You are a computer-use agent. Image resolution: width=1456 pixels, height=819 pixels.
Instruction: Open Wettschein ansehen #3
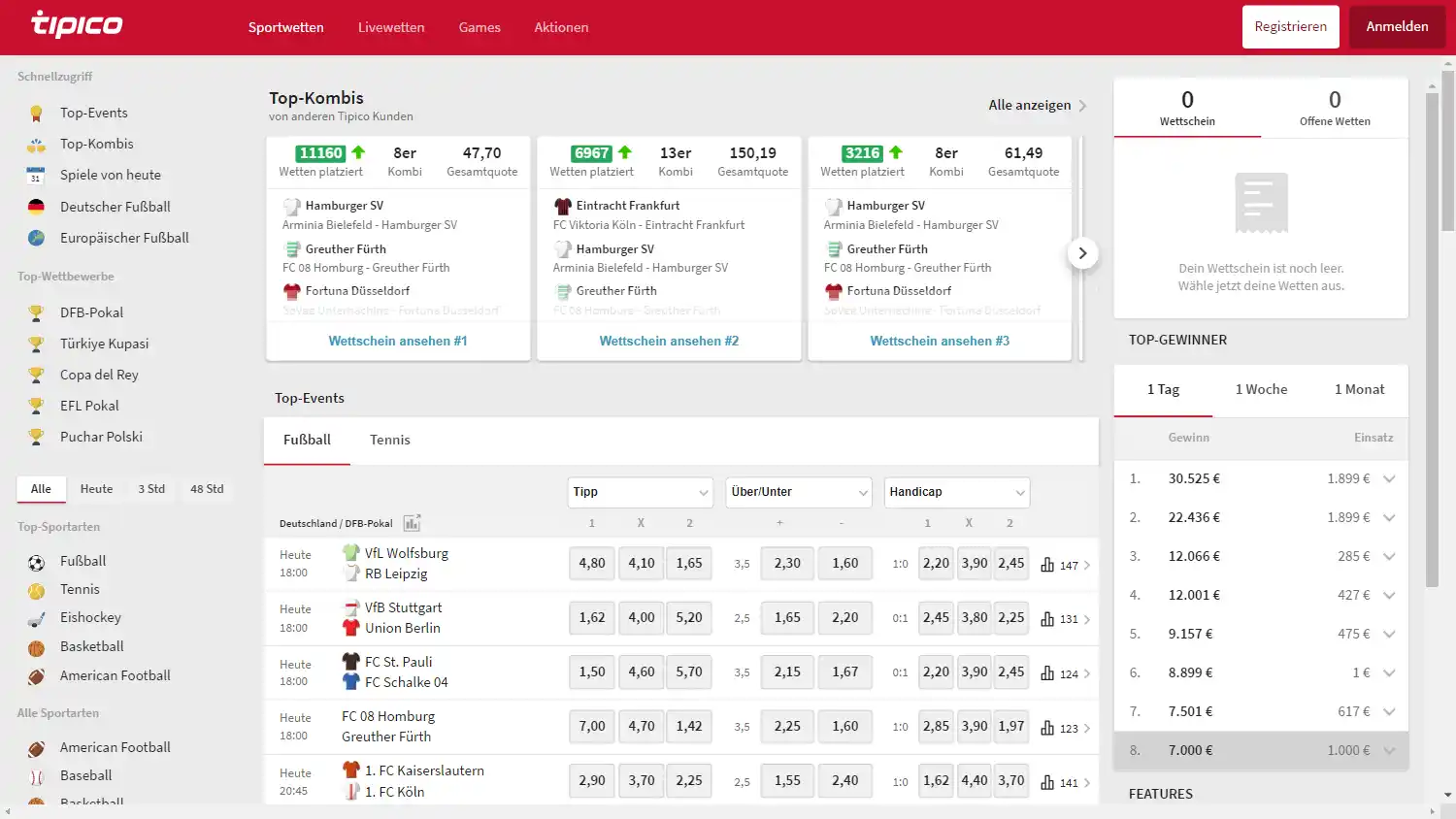coord(940,341)
